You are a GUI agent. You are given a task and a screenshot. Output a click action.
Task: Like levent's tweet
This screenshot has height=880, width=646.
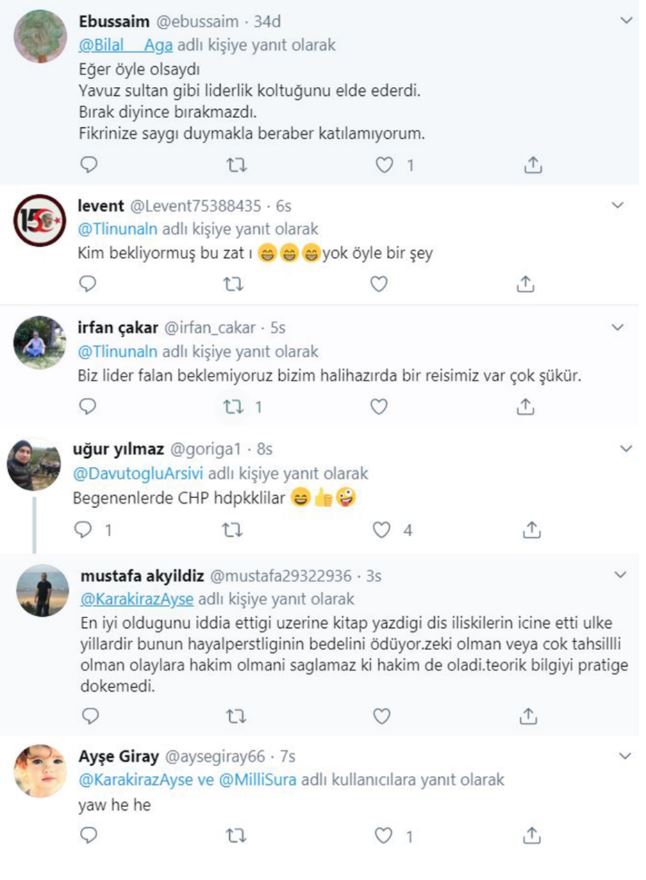point(379,284)
